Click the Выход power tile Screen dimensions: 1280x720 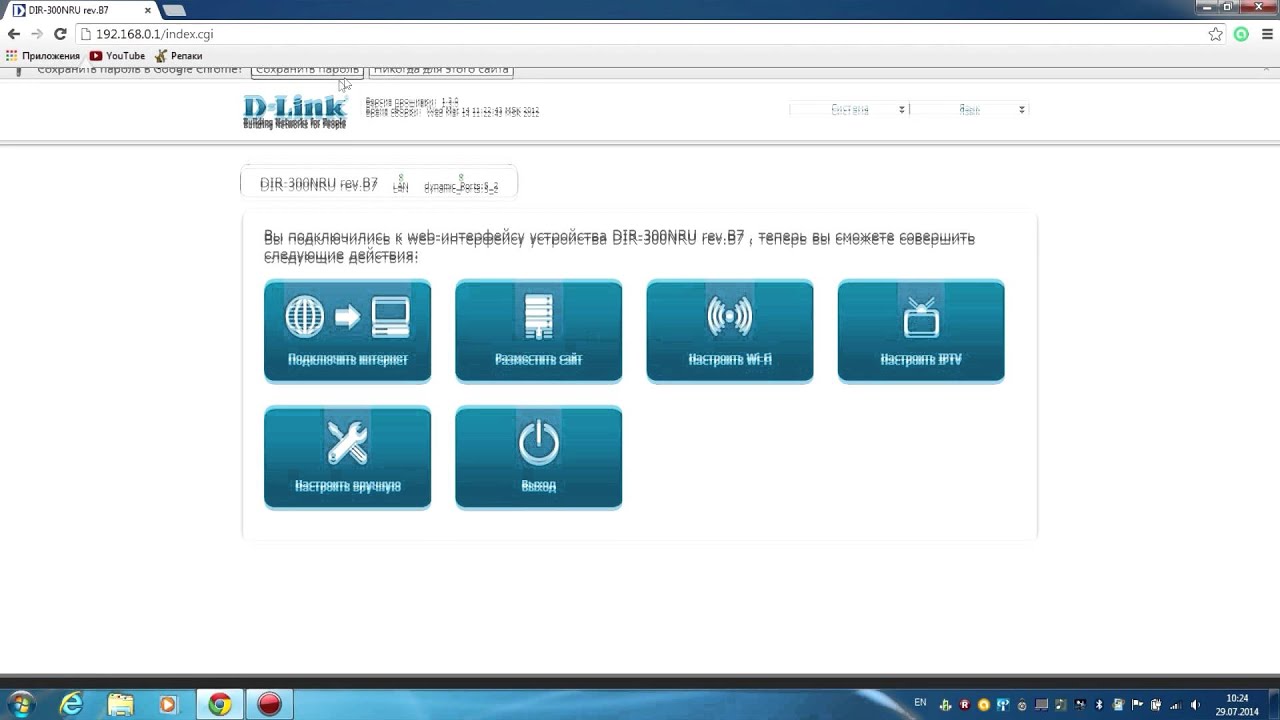538,457
